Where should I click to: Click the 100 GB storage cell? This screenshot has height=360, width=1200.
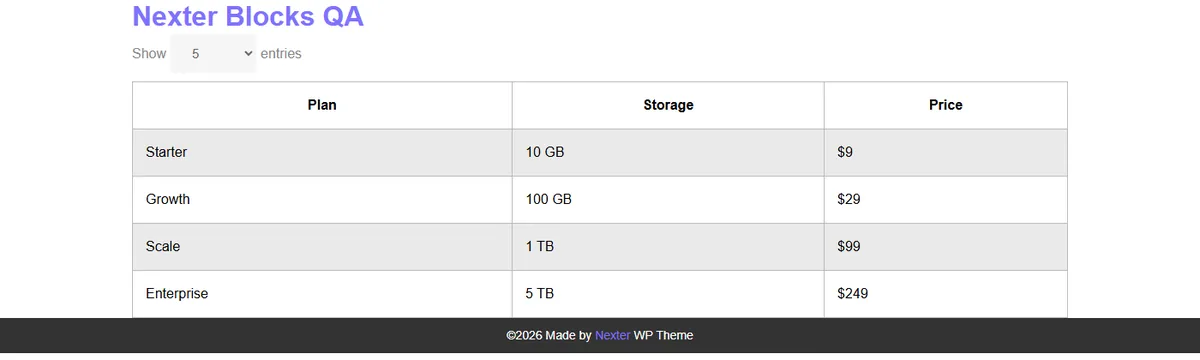coord(668,200)
